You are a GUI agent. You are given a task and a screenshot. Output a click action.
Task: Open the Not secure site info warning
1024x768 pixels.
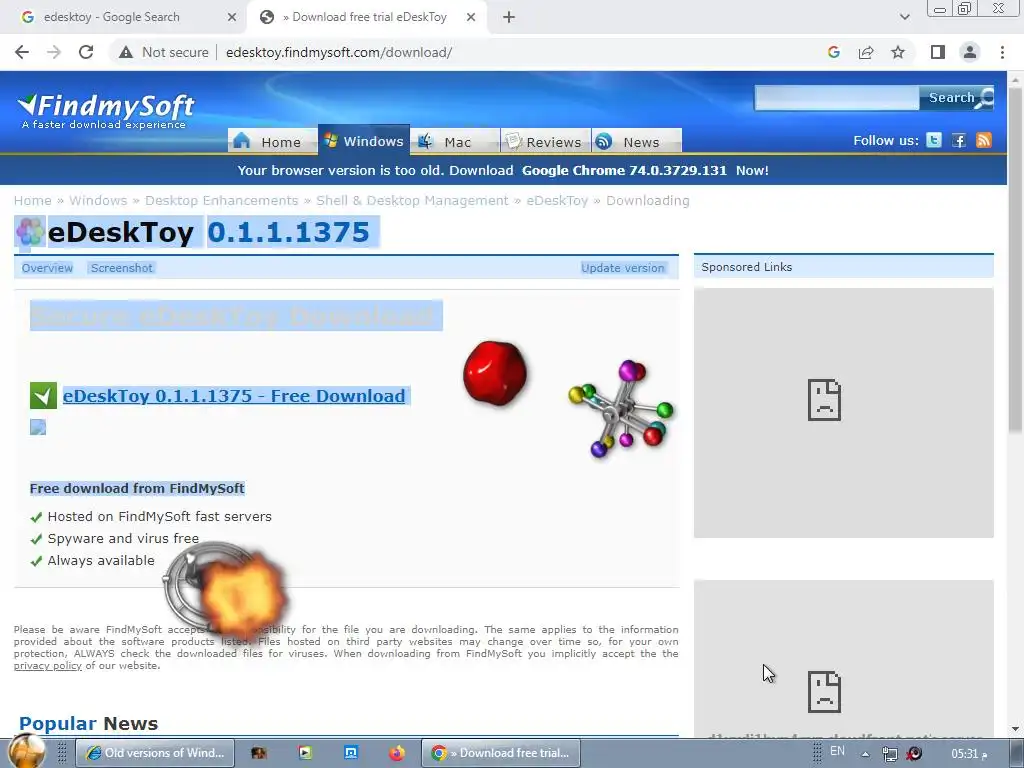coord(163,52)
